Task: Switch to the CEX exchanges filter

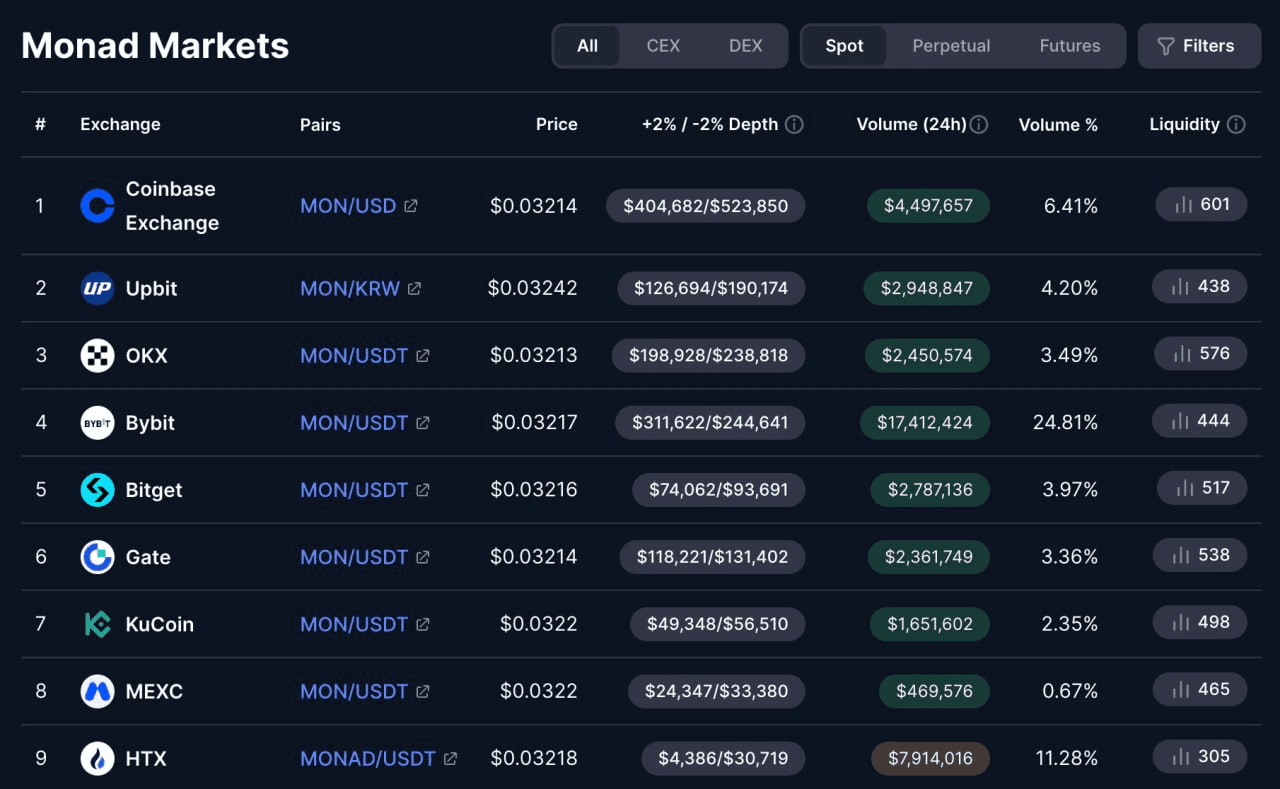Action: click(663, 46)
